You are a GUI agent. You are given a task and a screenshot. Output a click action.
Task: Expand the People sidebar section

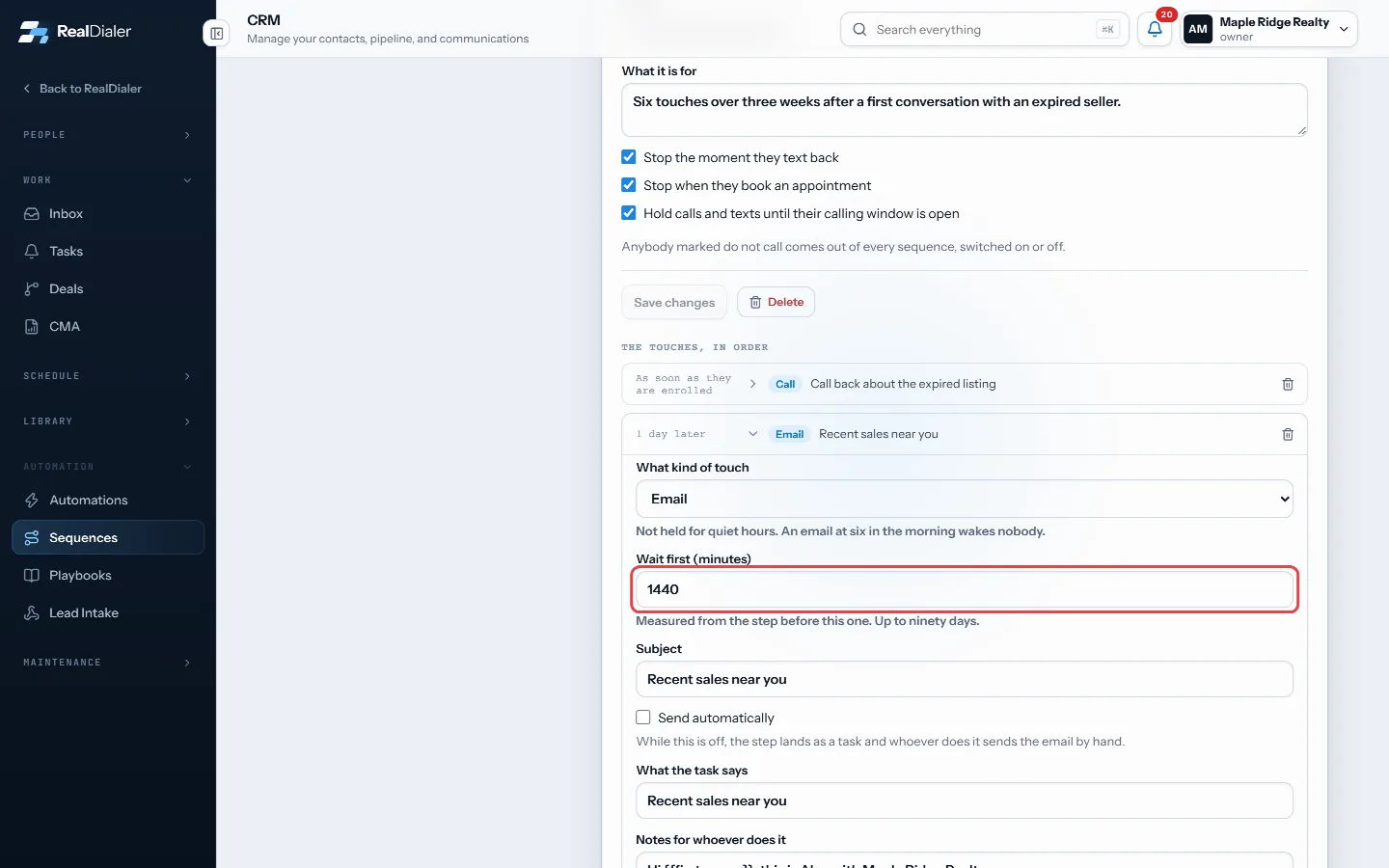coord(108,135)
